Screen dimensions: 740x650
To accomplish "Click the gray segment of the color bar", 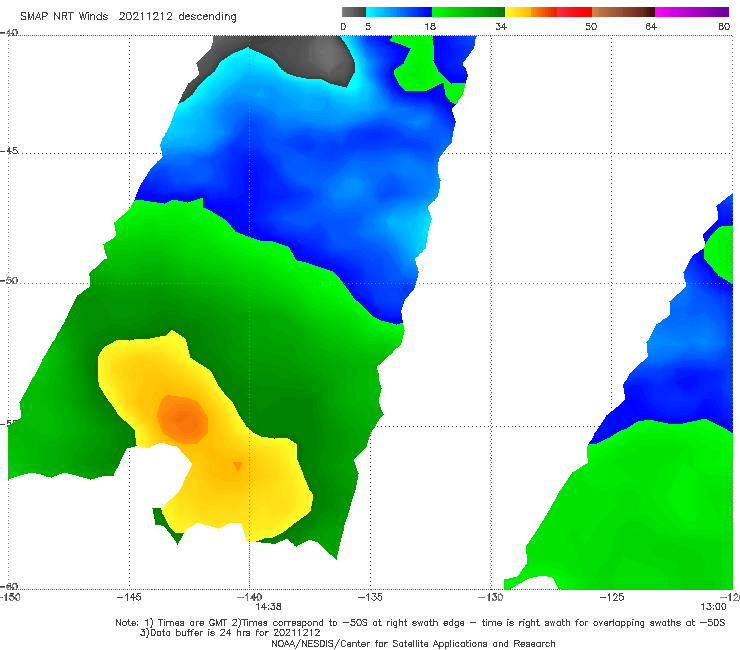I will pyautogui.click(x=354, y=12).
